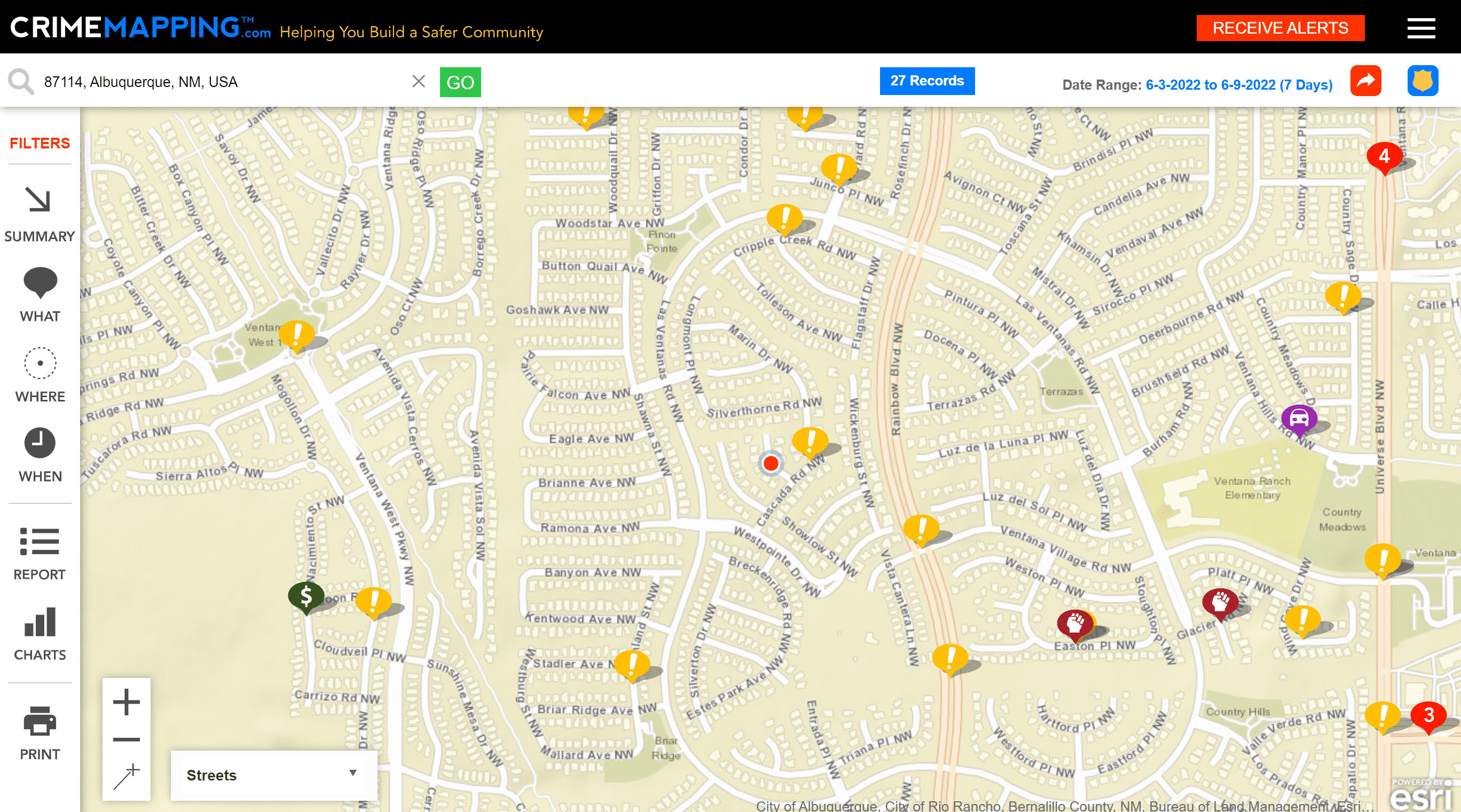
Task: Click the purple vehicle crime marker
Action: 1299,420
